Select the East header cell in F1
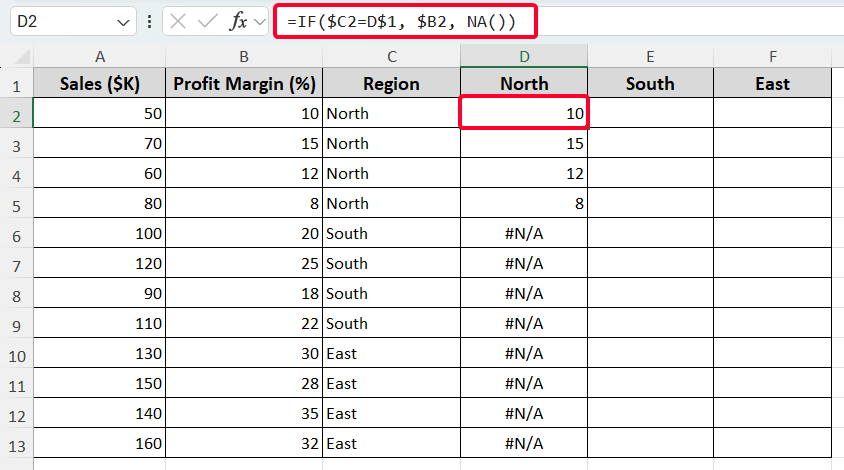 tap(772, 83)
